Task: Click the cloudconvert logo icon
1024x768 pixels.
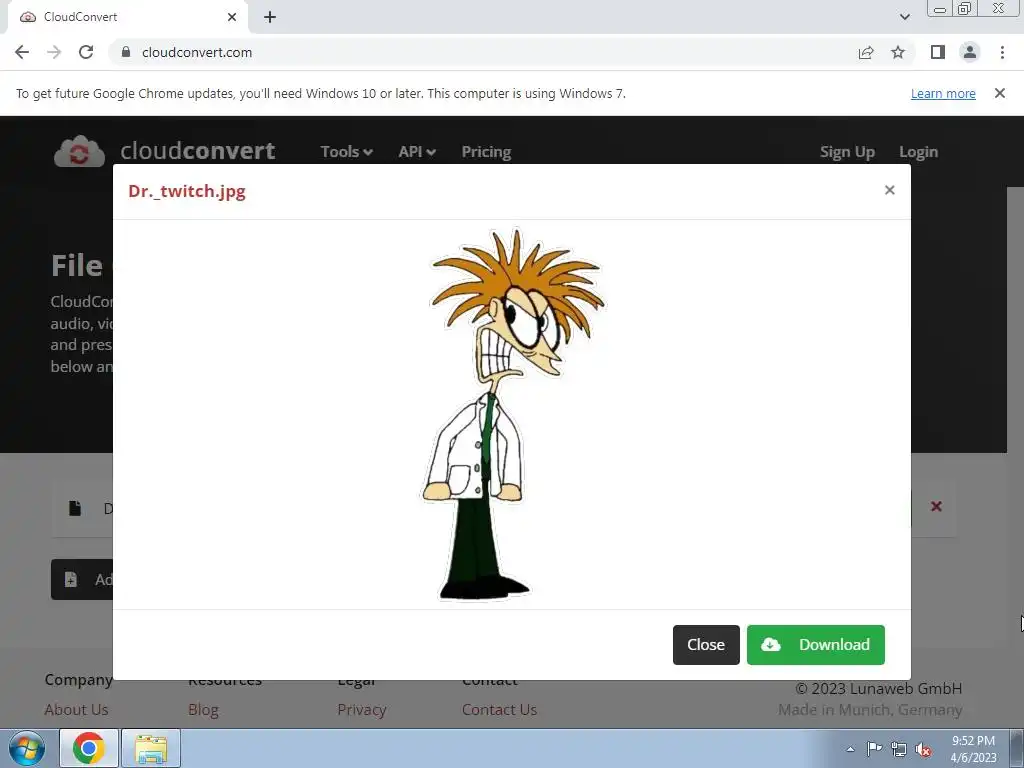Action: [x=79, y=152]
